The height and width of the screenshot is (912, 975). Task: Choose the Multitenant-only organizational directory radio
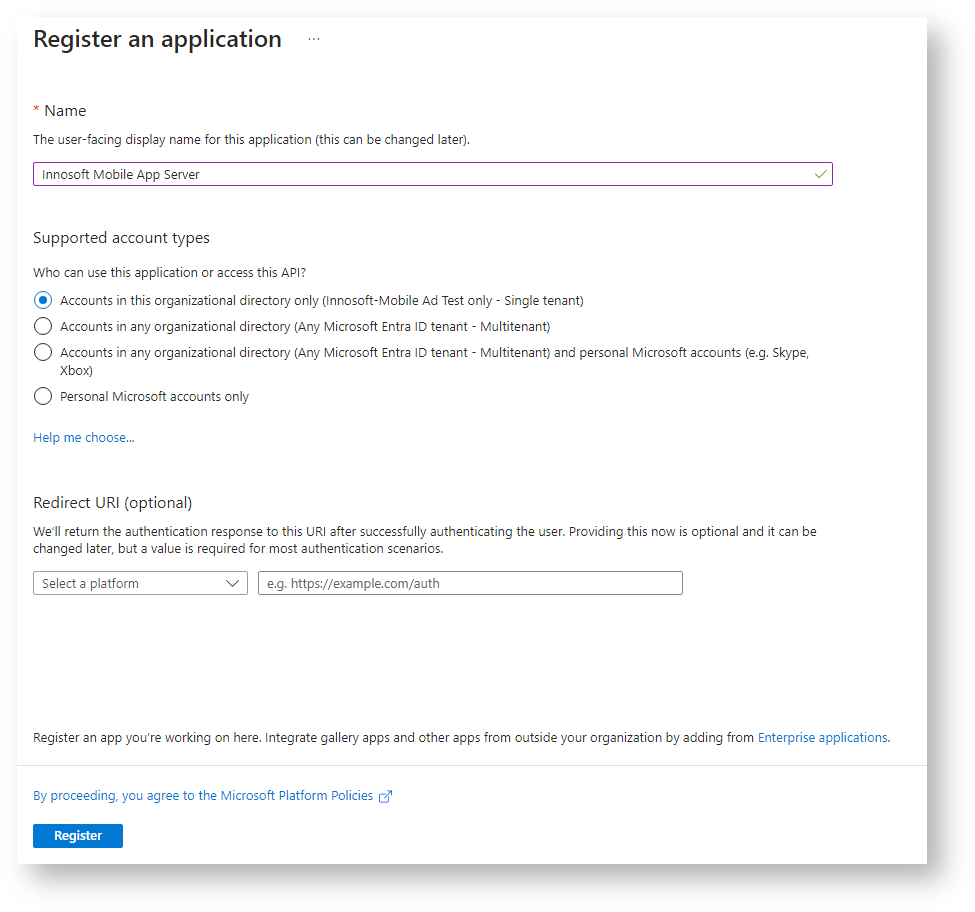[43, 326]
